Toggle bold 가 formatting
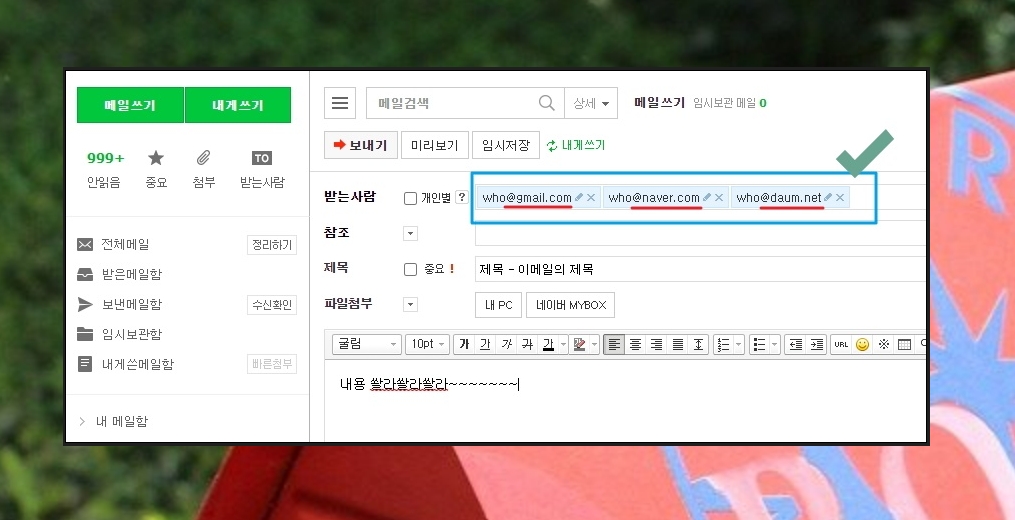Image resolution: width=1015 pixels, height=520 pixels. pos(464,345)
